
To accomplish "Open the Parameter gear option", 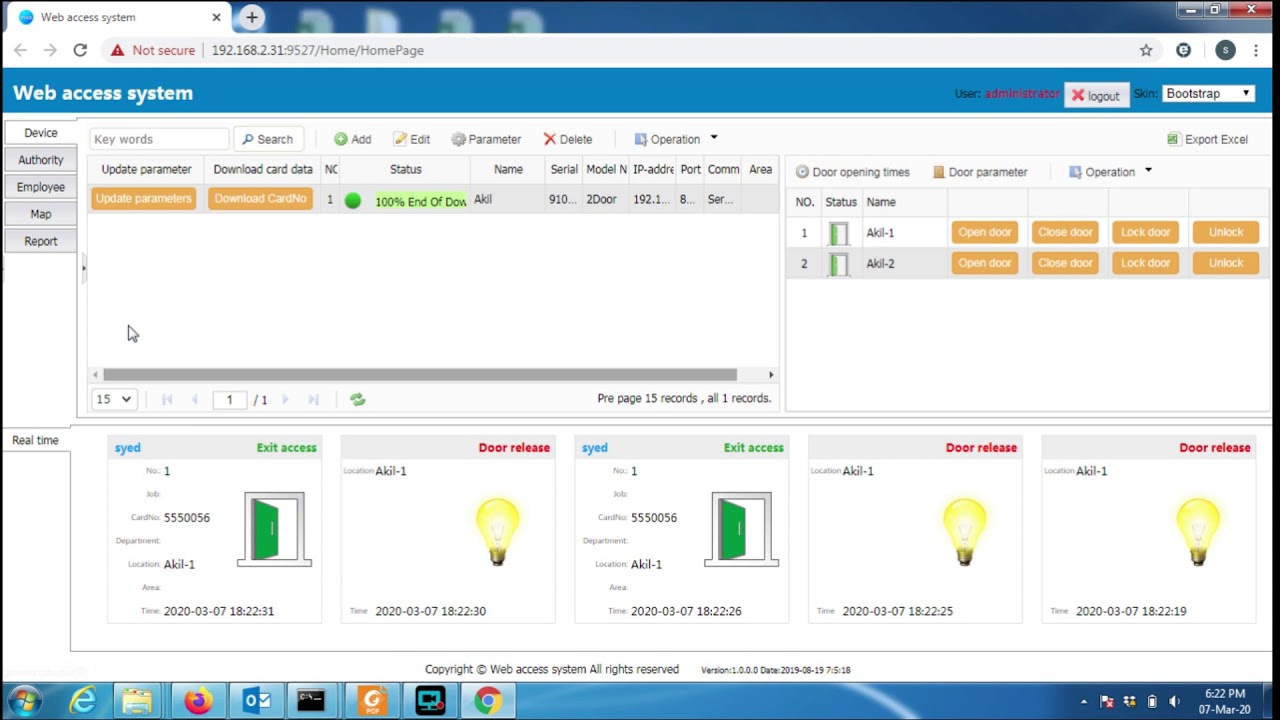I will 486,139.
